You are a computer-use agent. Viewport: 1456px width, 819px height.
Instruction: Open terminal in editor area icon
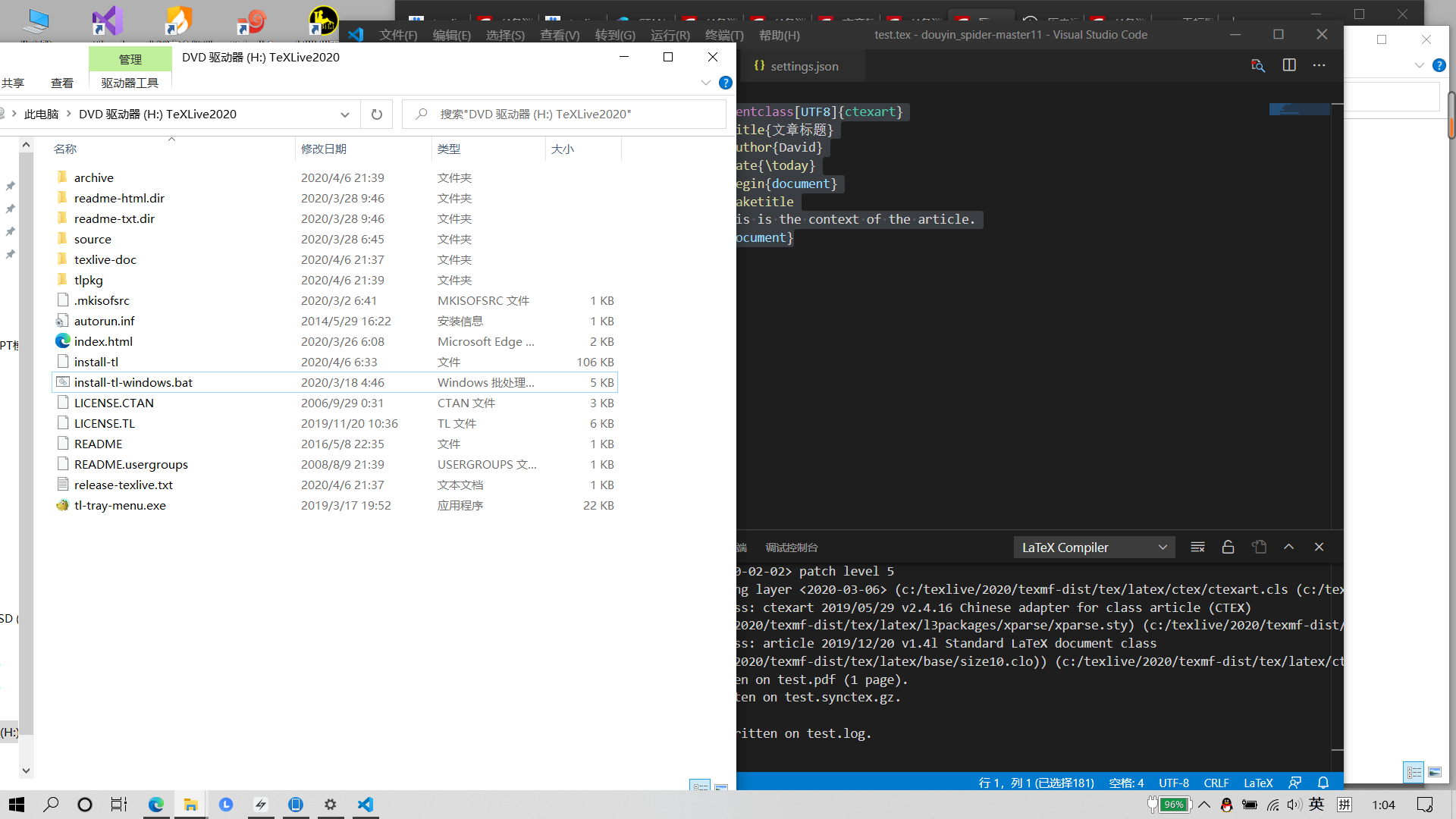pos(1260,547)
